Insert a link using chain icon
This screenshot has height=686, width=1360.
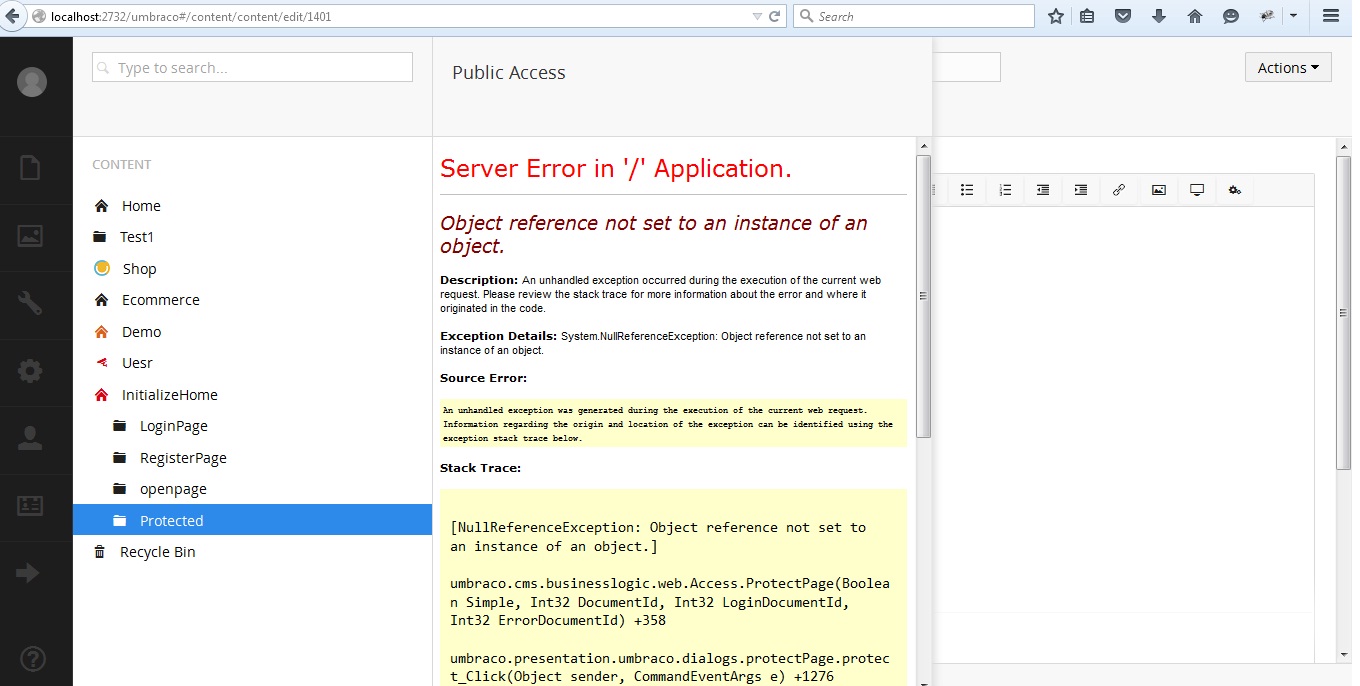(x=1119, y=190)
